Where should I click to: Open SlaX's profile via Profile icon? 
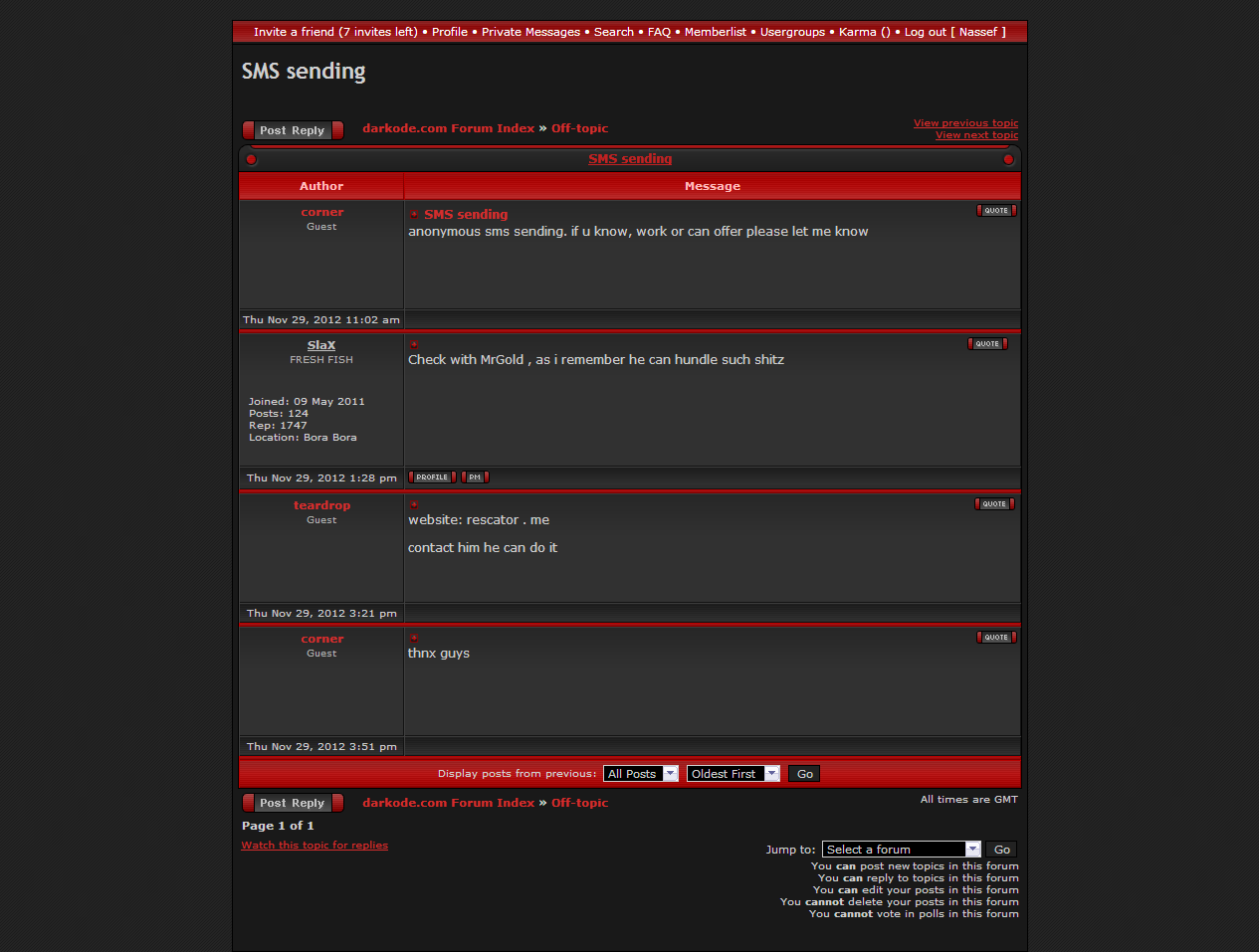[432, 477]
